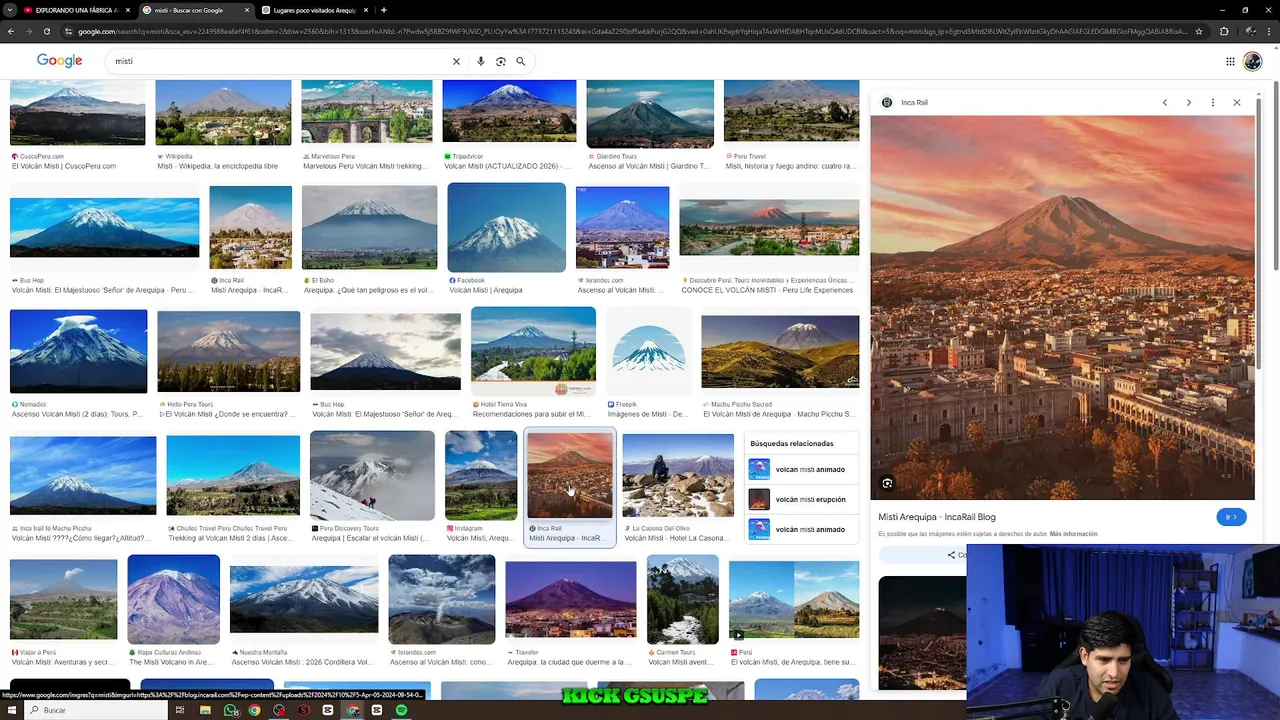Close the Inca Rail image preview panel
The height and width of the screenshot is (720, 1280).
click(x=1237, y=102)
